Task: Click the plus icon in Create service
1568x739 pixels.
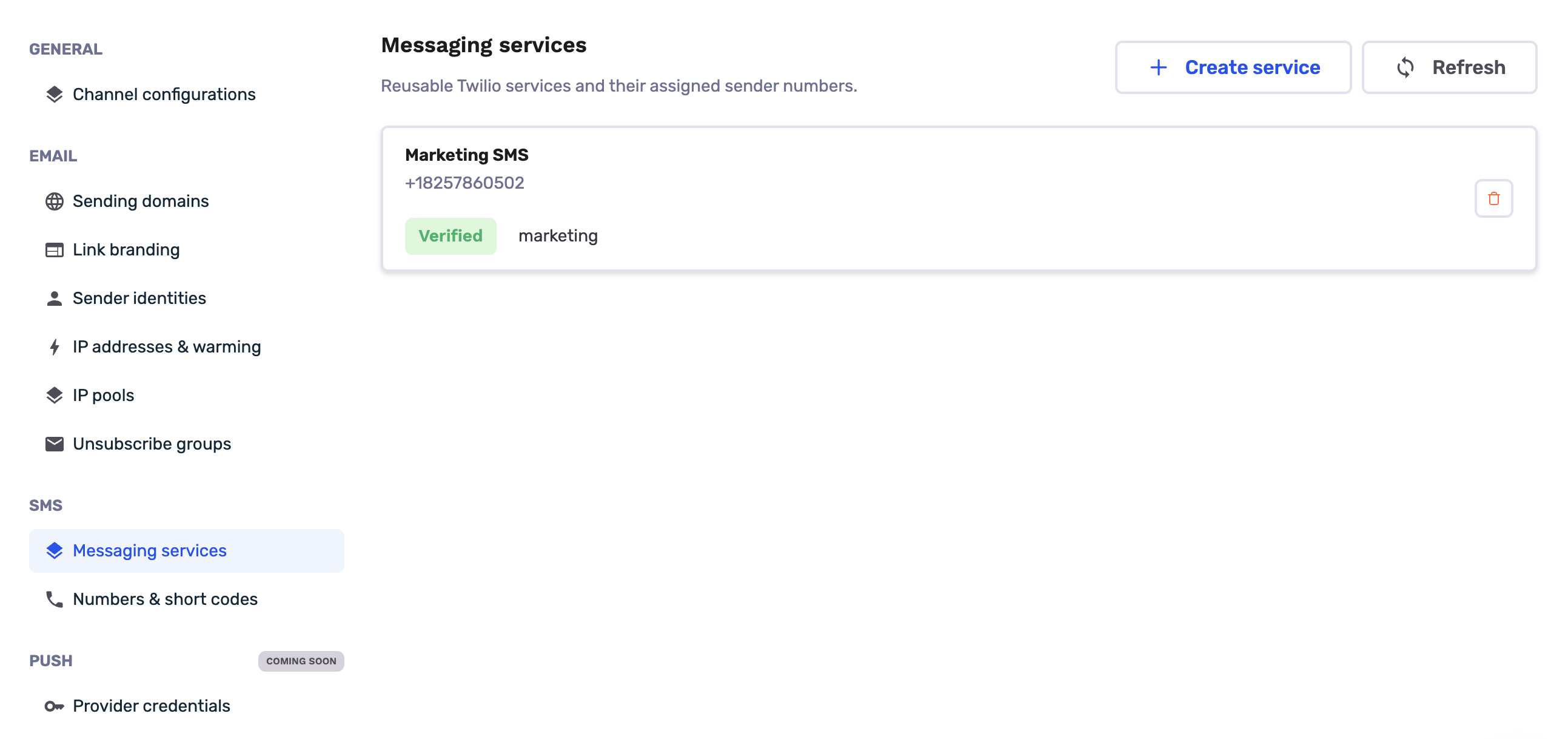Action: click(1158, 67)
